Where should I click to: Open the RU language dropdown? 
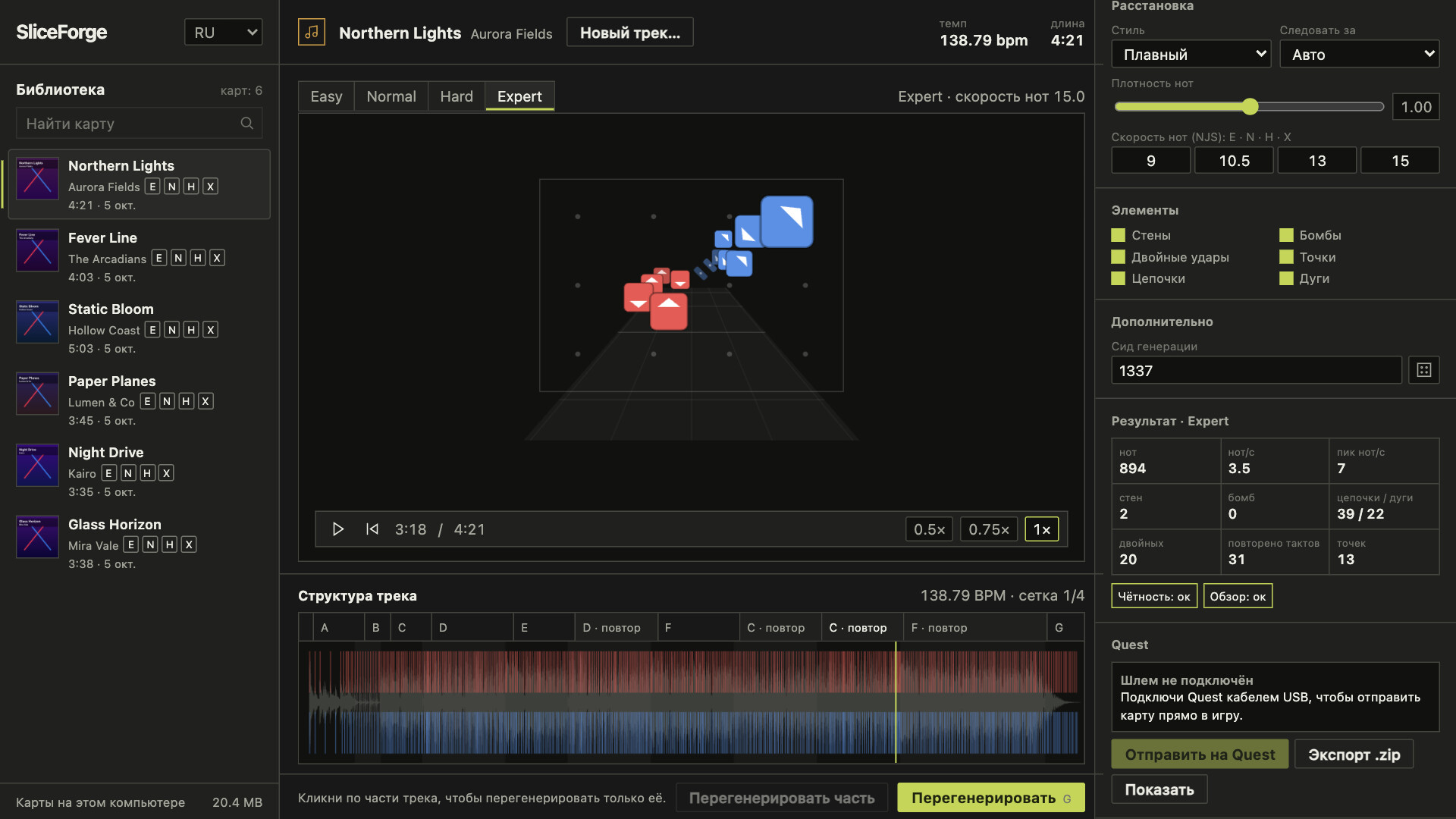coord(224,32)
